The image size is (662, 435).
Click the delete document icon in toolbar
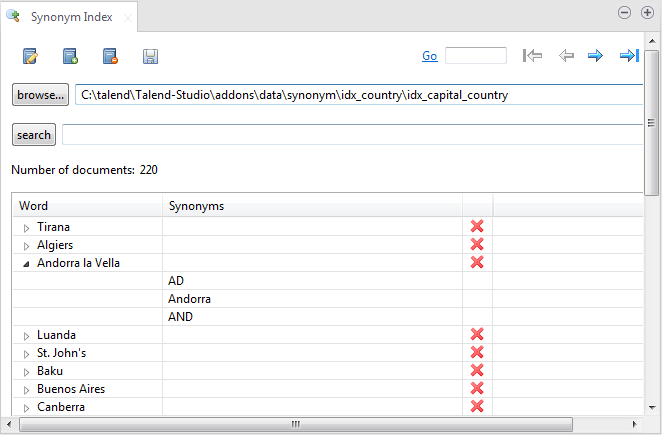click(x=111, y=57)
